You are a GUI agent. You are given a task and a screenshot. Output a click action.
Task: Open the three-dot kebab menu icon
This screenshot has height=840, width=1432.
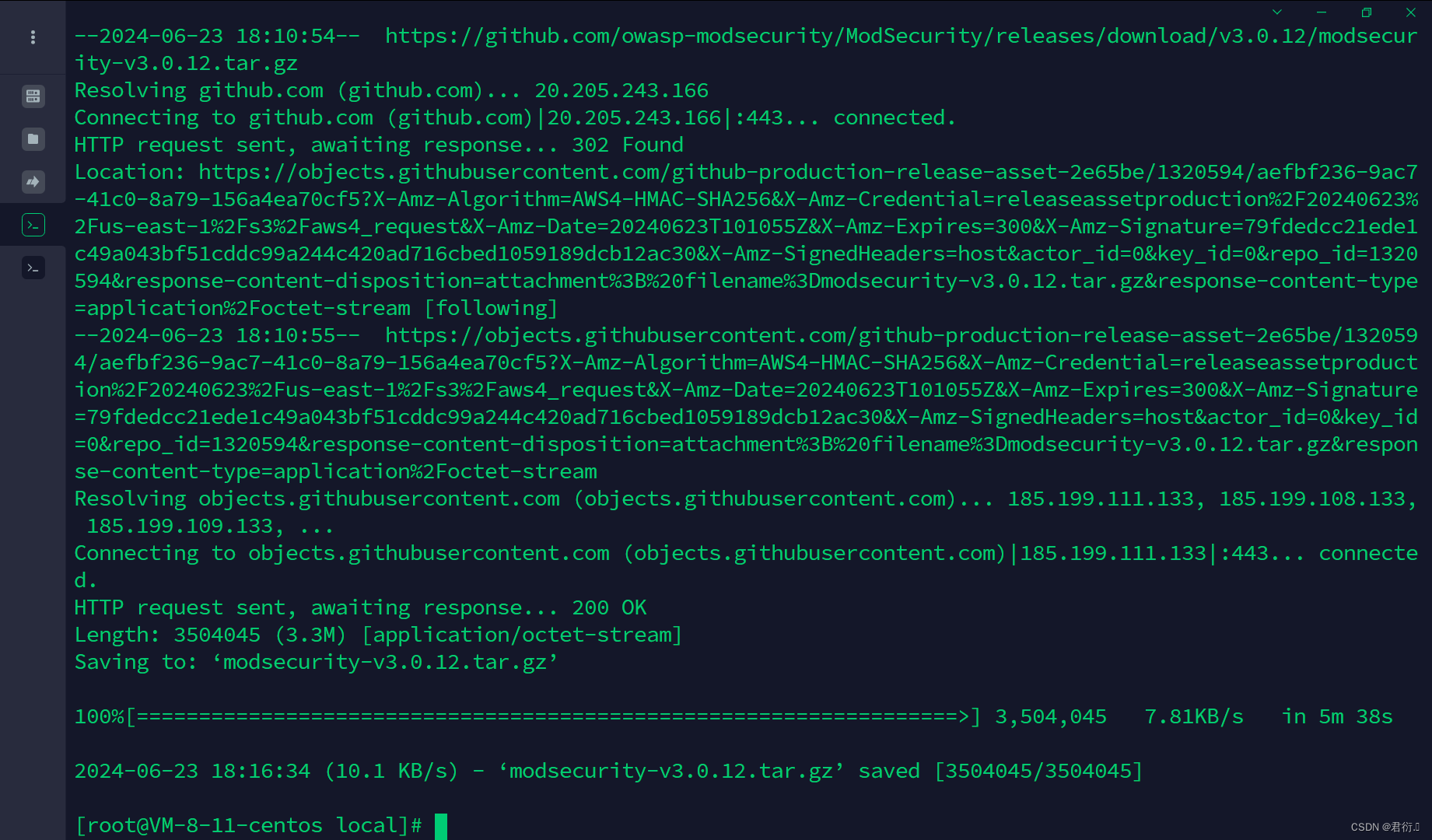point(33,37)
